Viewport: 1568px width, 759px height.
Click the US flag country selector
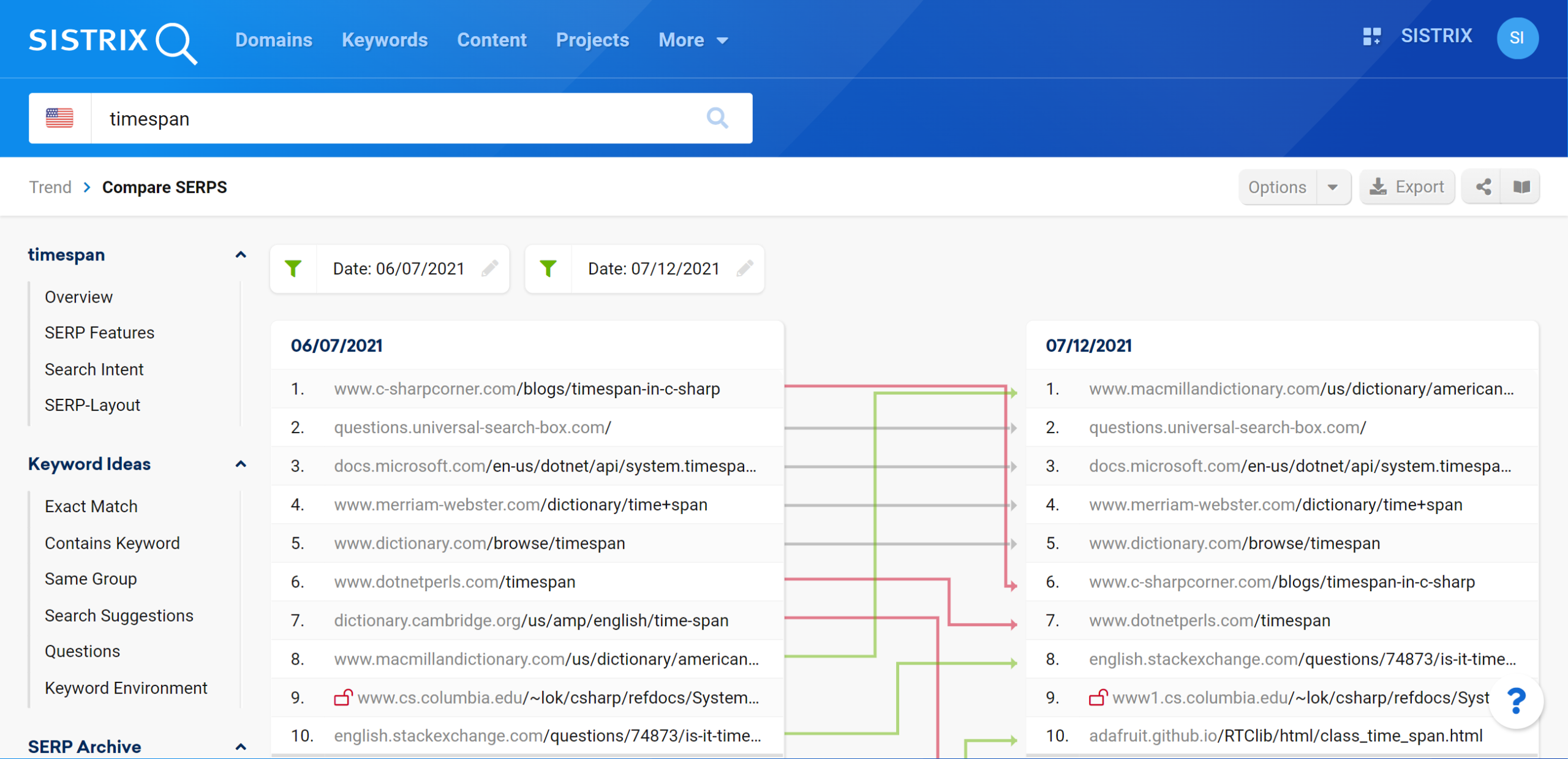point(59,118)
